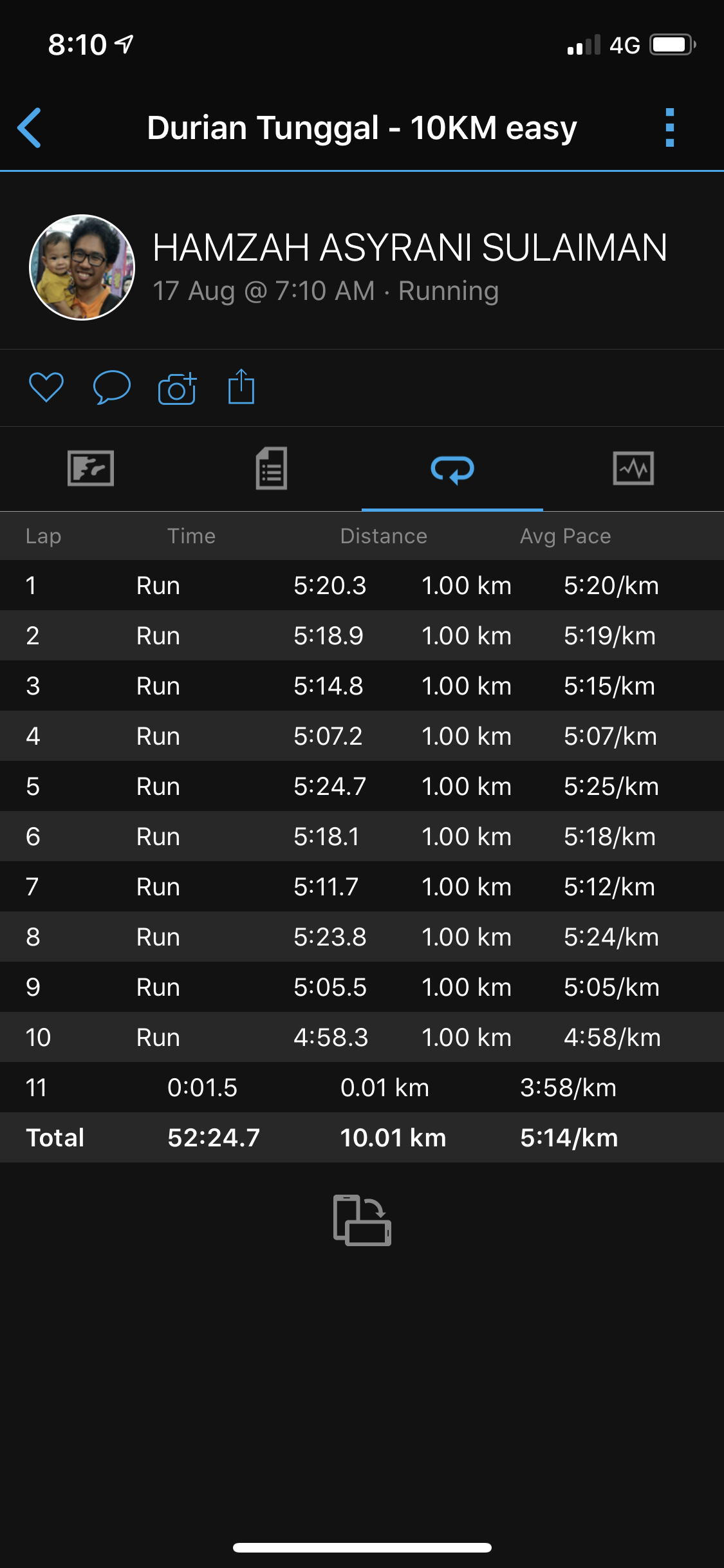Image resolution: width=724 pixels, height=1568 pixels.
Task: Select the laps tab icon
Action: click(452, 469)
